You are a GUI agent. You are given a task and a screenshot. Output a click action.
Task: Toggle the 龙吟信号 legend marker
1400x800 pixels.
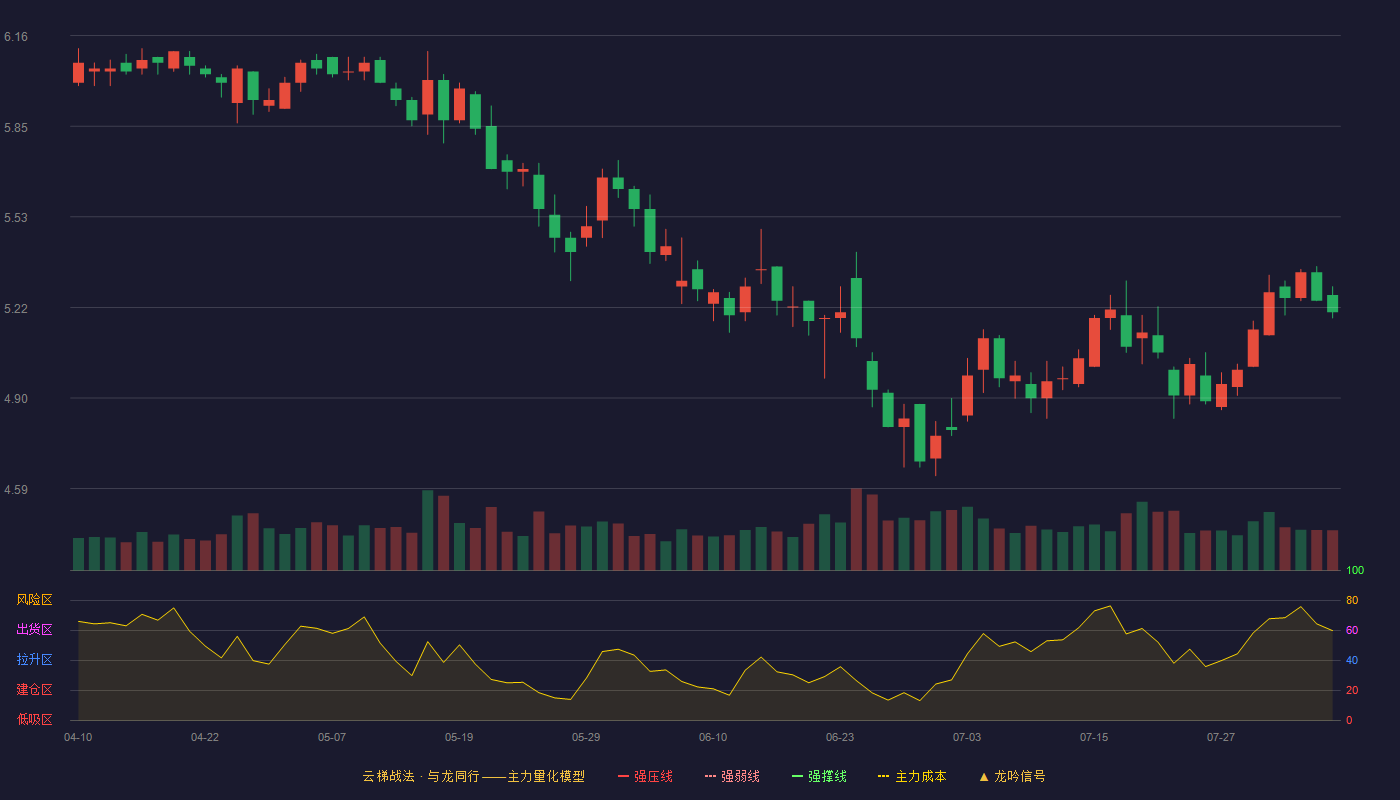point(1012,776)
